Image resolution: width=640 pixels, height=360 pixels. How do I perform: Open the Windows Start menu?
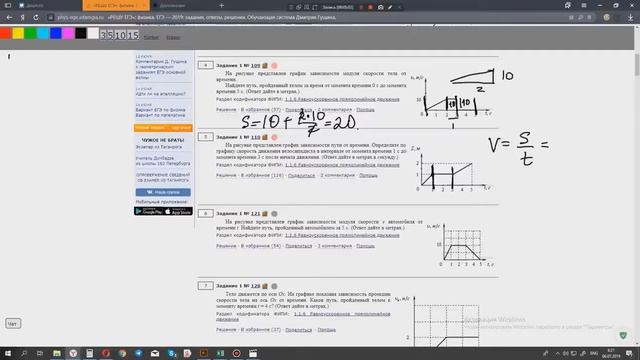(x=8, y=353)
